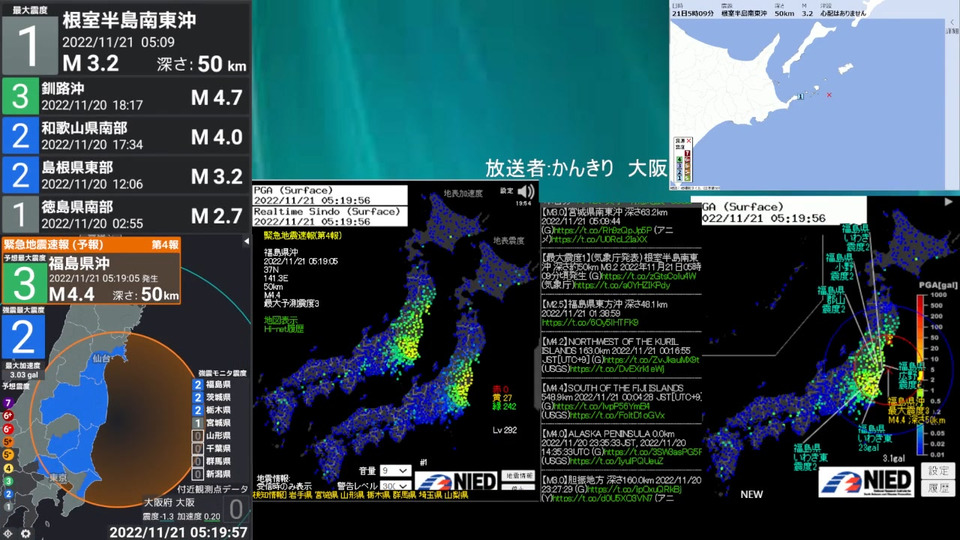Click the play arrow at right monitor top
The height and width of the screenshot is (540, 960).
coord(948,201)
